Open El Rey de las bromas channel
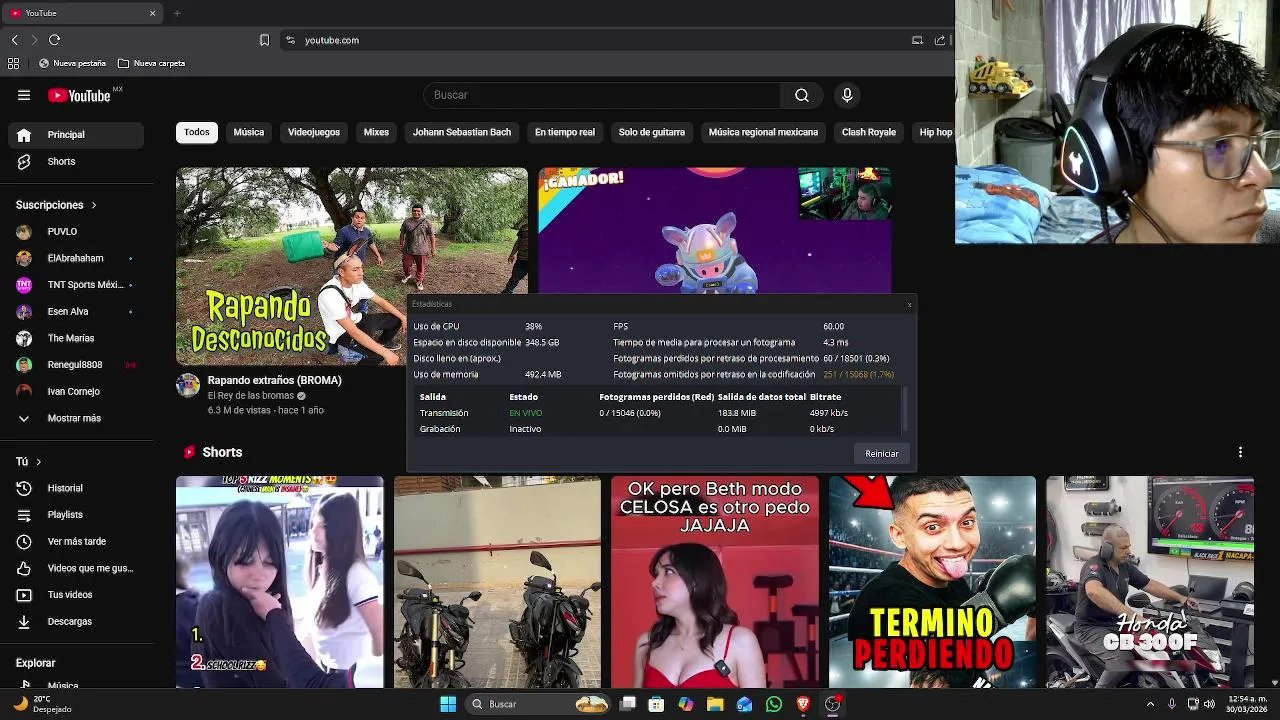Viewport: 1280px width, 720px height. [x=250, y=396]
